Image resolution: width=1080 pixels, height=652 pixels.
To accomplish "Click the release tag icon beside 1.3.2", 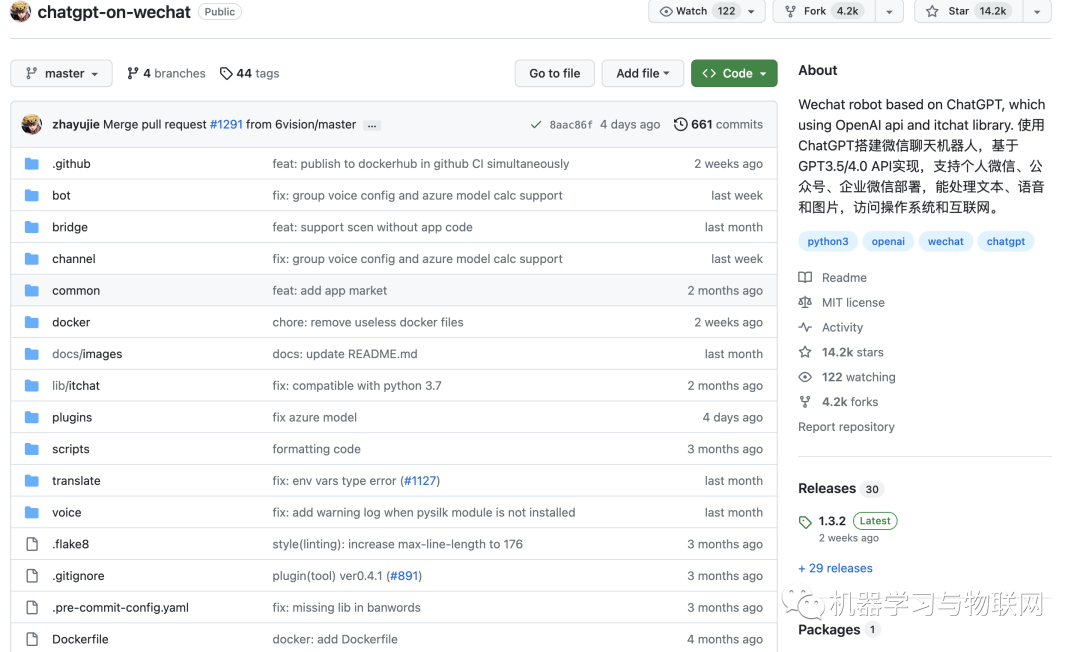I will pyautogui.click(x=805, y=522).
